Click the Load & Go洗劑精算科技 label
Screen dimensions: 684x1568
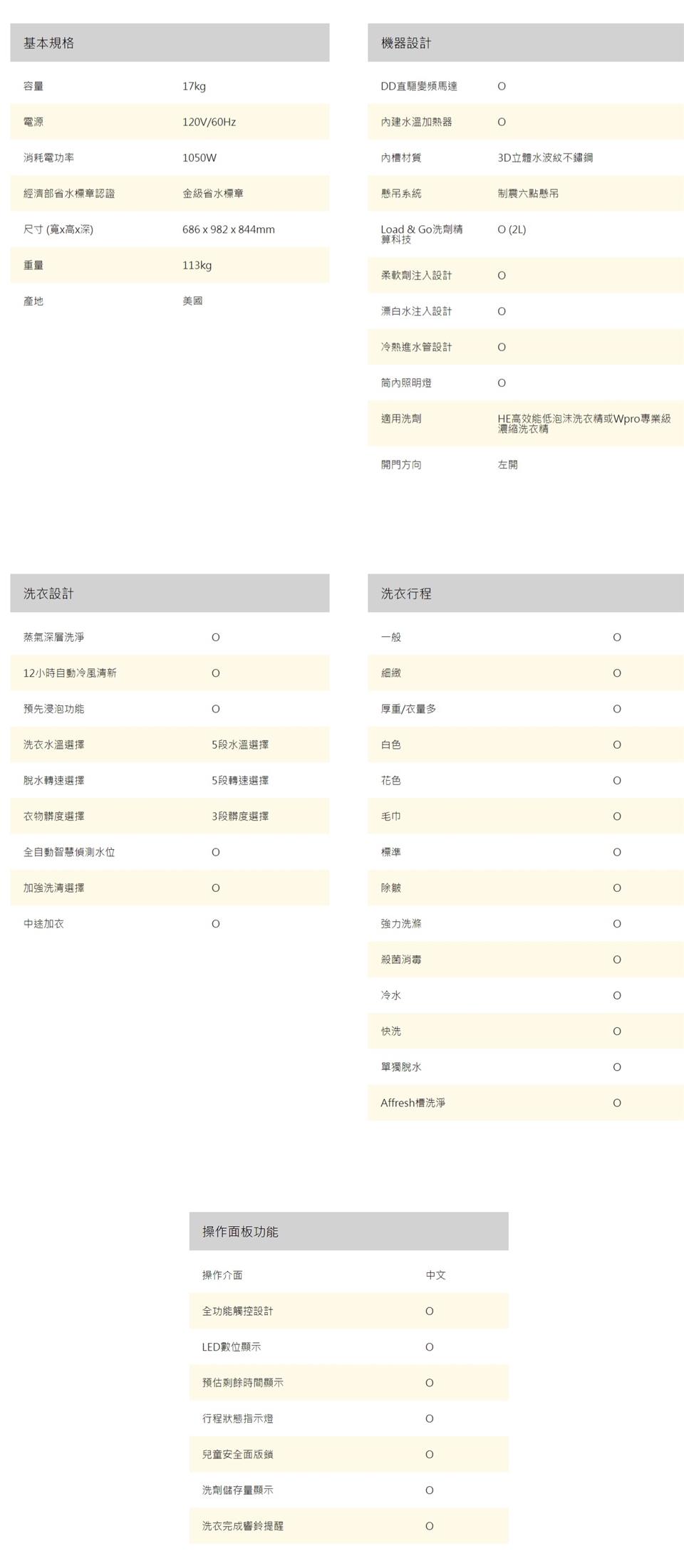click(x=421, y=234)
